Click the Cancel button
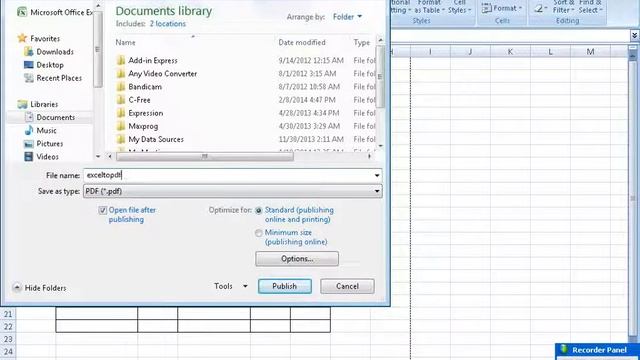 tap(347, 286)
